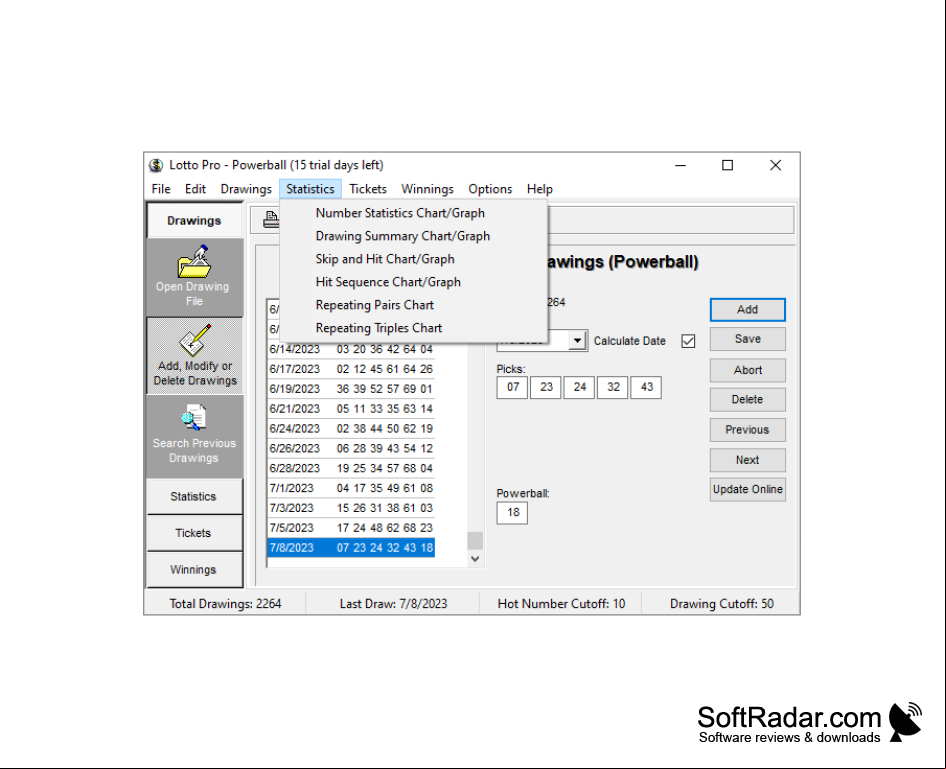Select the 6/21/2023 drawing row
Viewport: 946px width, 769px height.
[351, 409]
